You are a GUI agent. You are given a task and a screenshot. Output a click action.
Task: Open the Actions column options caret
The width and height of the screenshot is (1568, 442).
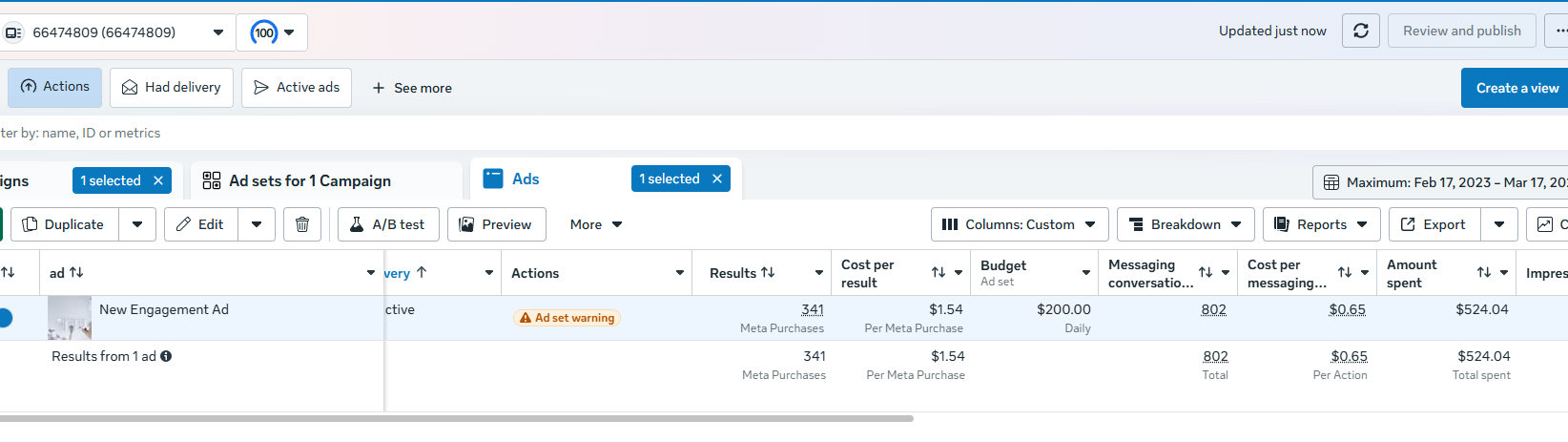click(680, 273)
